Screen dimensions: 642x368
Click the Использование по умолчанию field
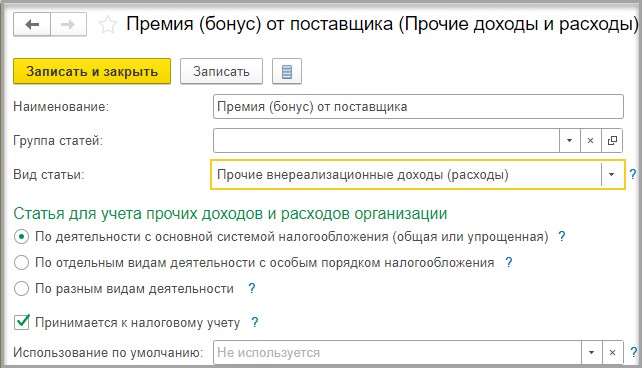coord(397,352)
